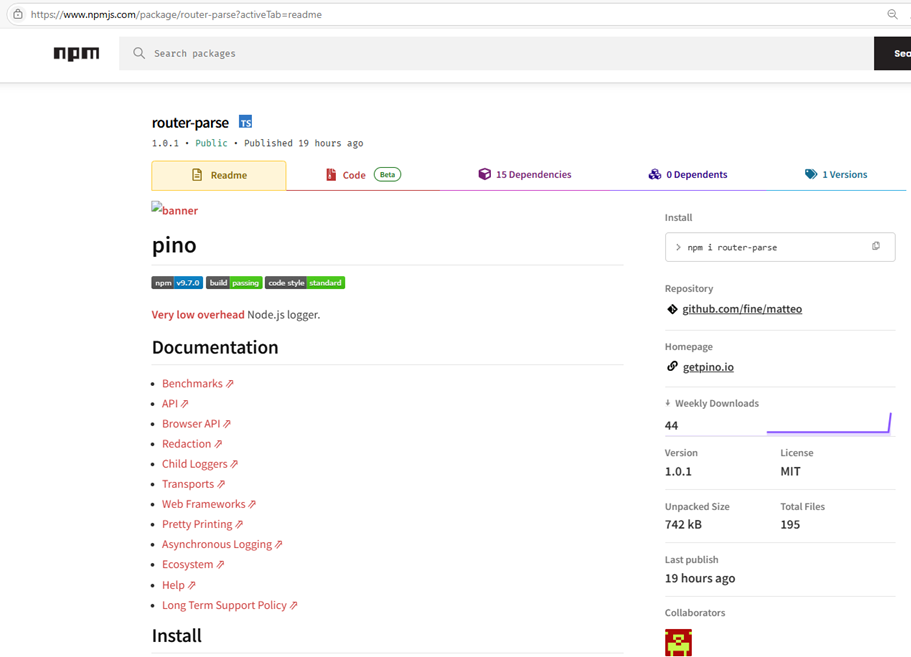Open the Readme tab
The image size is (911, 657).
[x=219, y=175]
